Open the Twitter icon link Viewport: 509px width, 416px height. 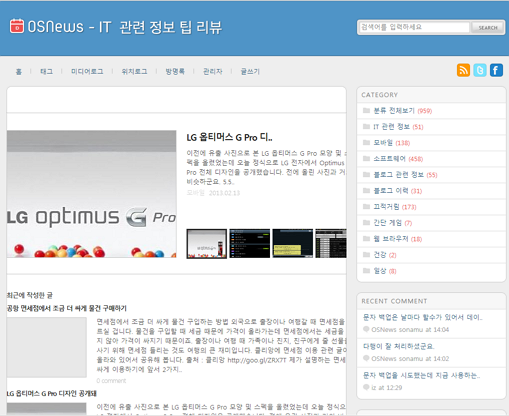tap(480, 70)
